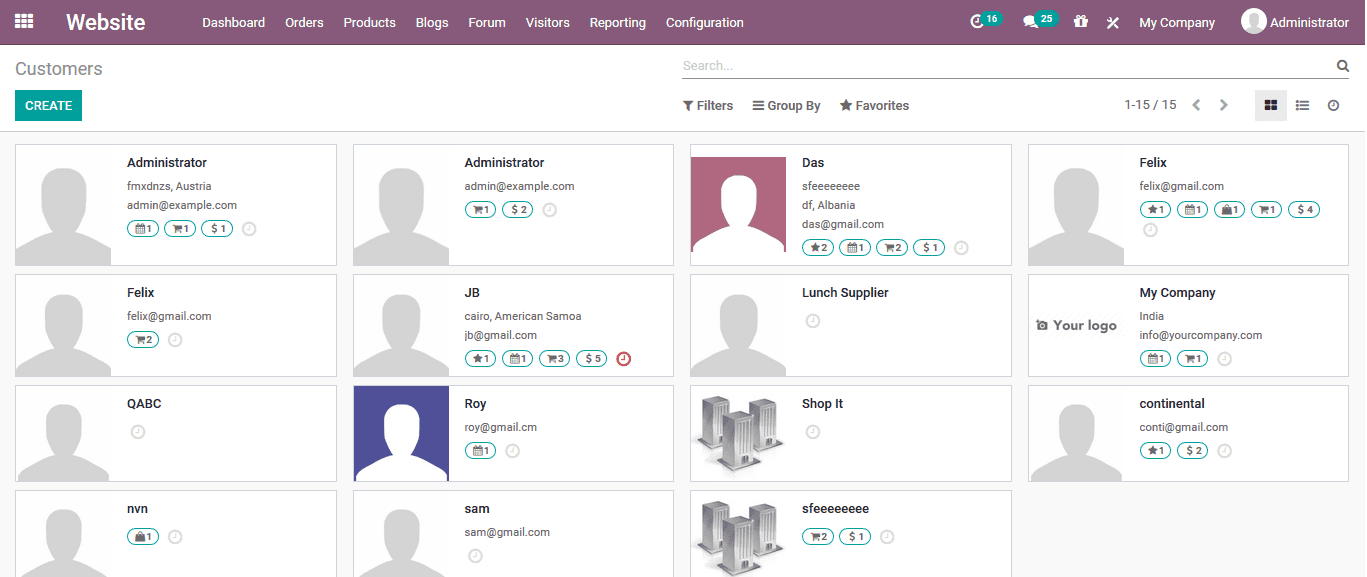Switch to the activity view
1367x577 pixels.
(1333, 104)
